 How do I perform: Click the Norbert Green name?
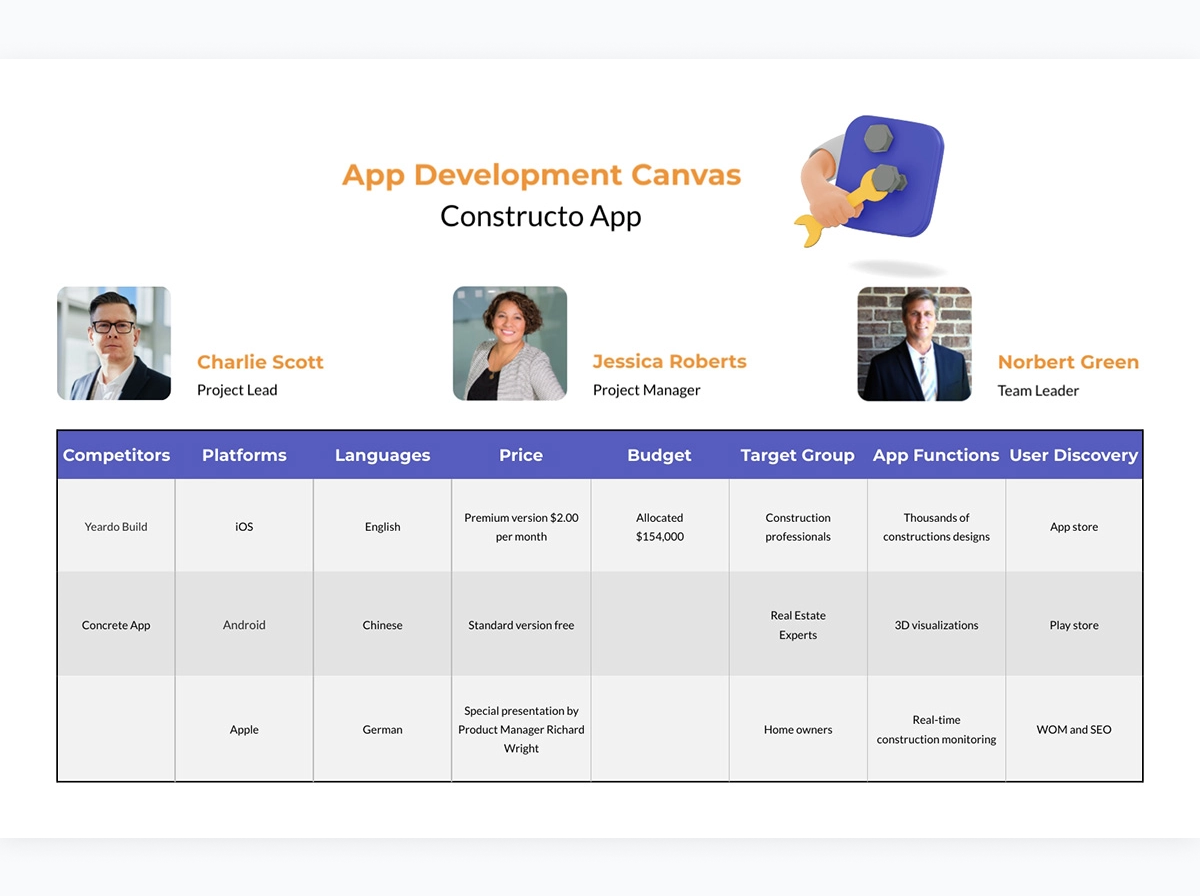pos(1068,362)
